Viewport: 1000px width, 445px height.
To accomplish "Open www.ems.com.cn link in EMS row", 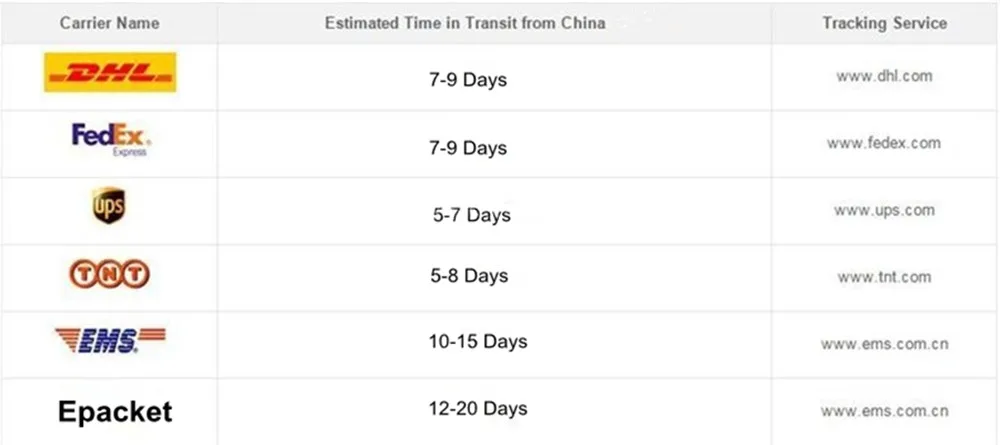I will [884, 344].
